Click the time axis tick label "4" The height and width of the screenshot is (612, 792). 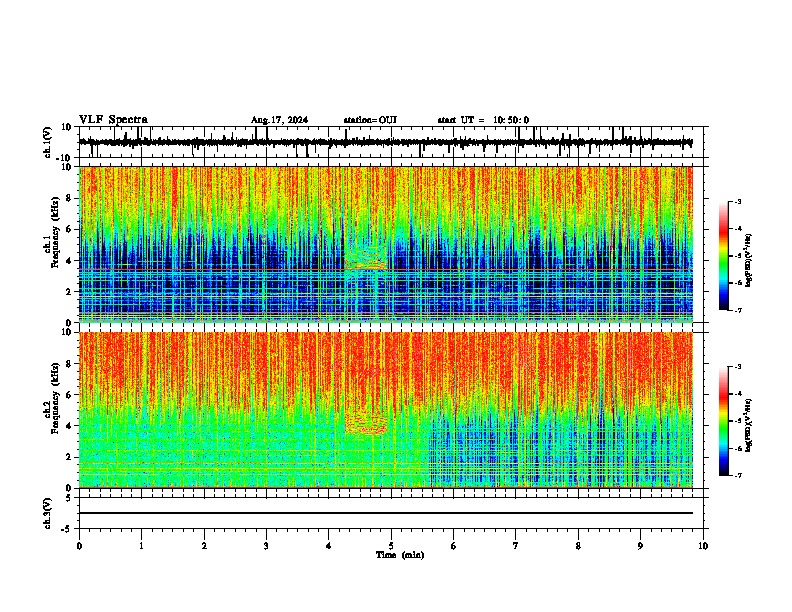point(329,546)
